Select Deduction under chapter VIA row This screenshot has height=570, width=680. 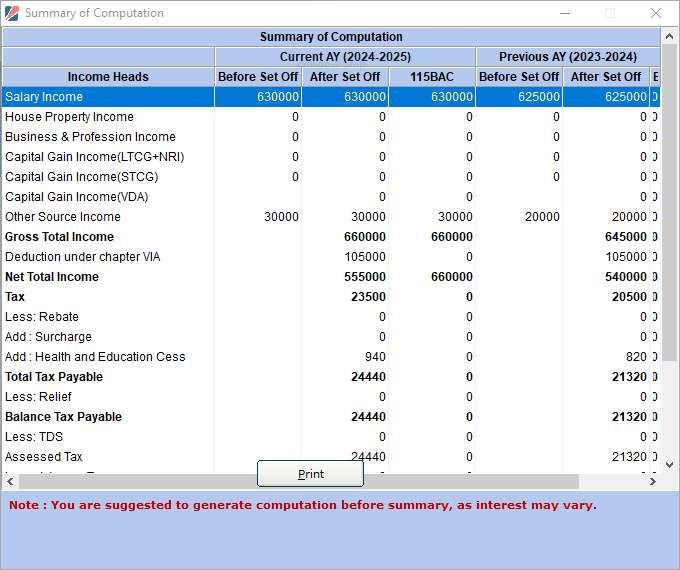[x=331, y=256]
